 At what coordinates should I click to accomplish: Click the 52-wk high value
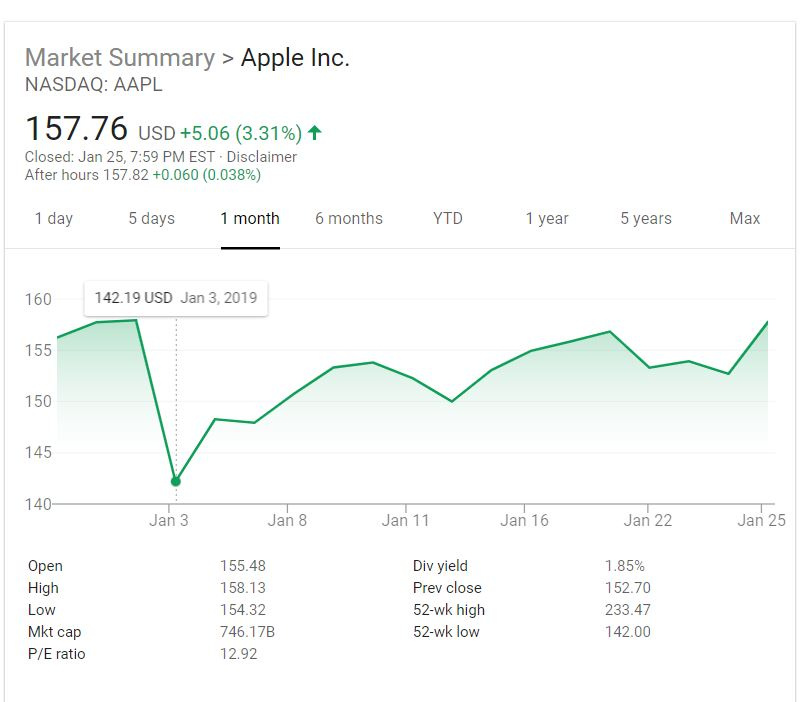click(628, 610)
